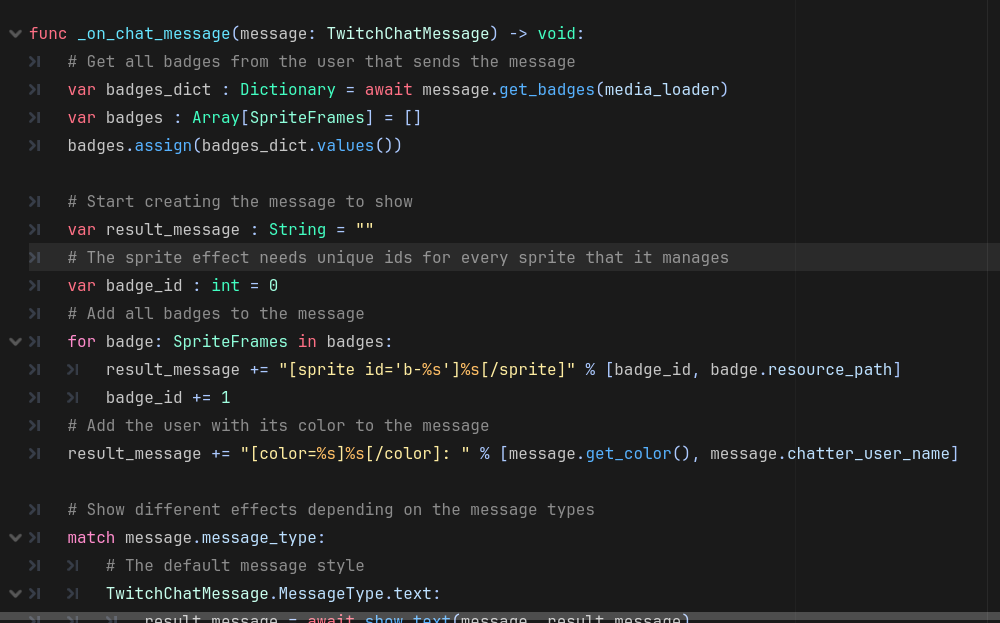Click the chatter_user_name property
Image resolution: width=1000 pixels, height=623 pixels.
click(868, 454)
